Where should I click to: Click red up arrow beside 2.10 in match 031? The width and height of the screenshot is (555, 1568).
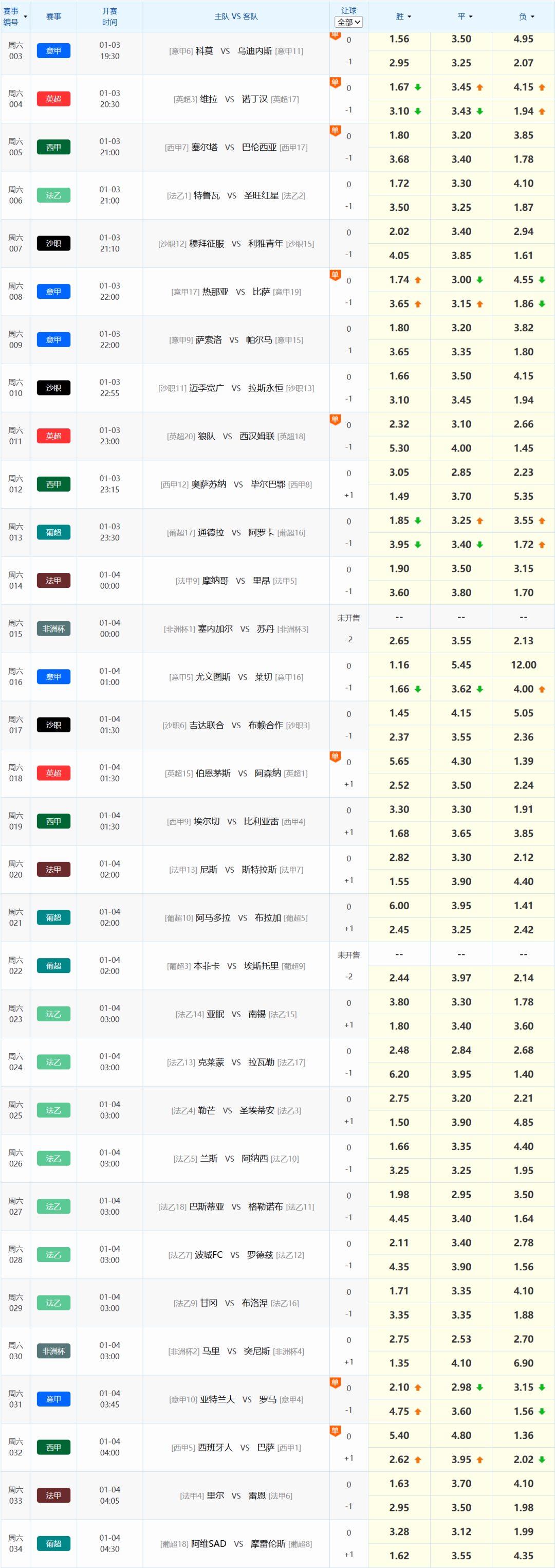[x=418, y=1387]
